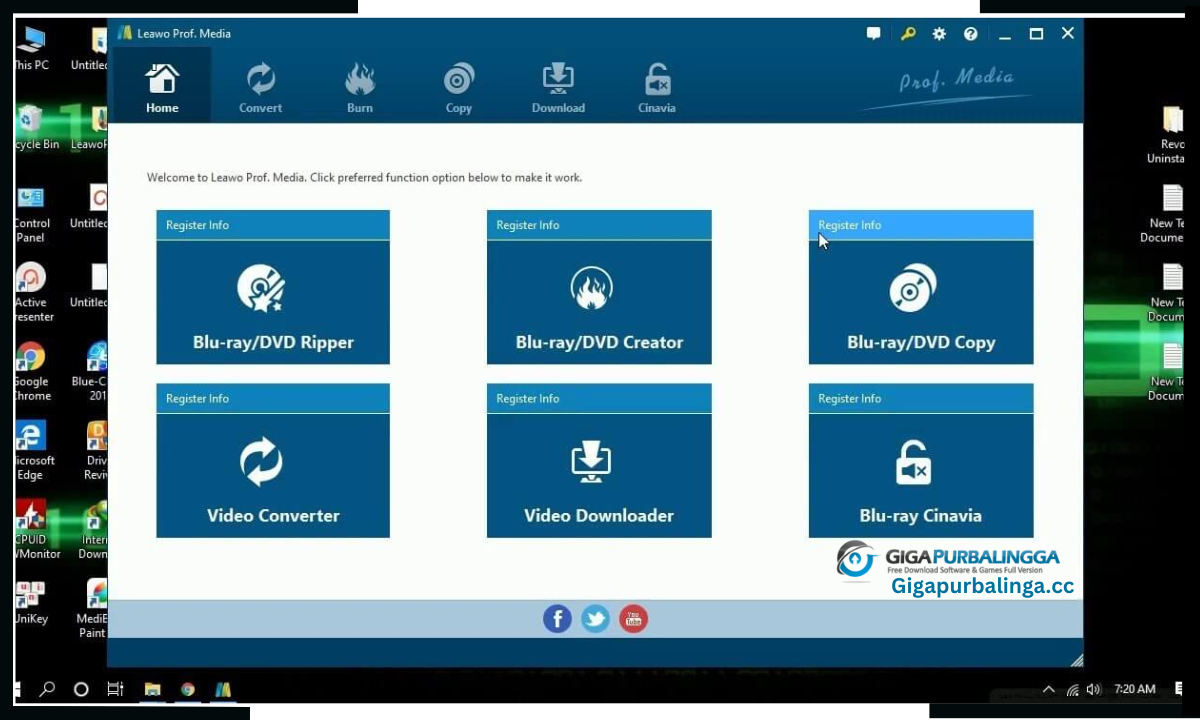1200x720 pixels.
Task: Open the volume tray icon
Action: click(1093, 689)
